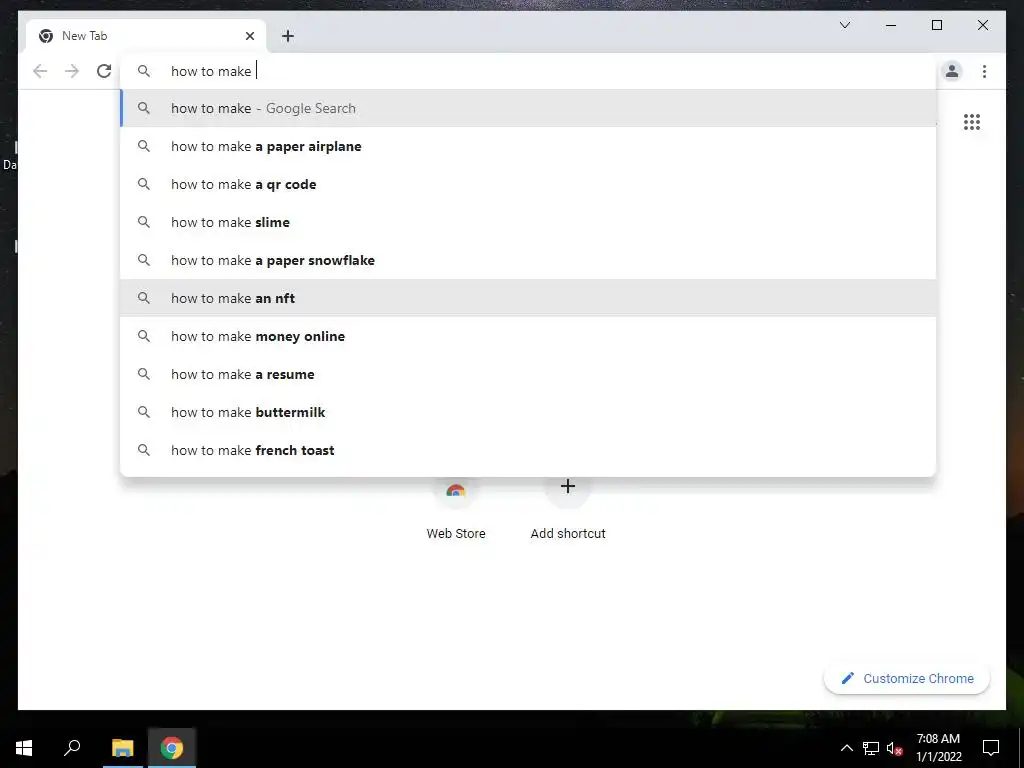Maximize the Chrome window
The width and height of the screenshot is (1024, 768).
936,25
